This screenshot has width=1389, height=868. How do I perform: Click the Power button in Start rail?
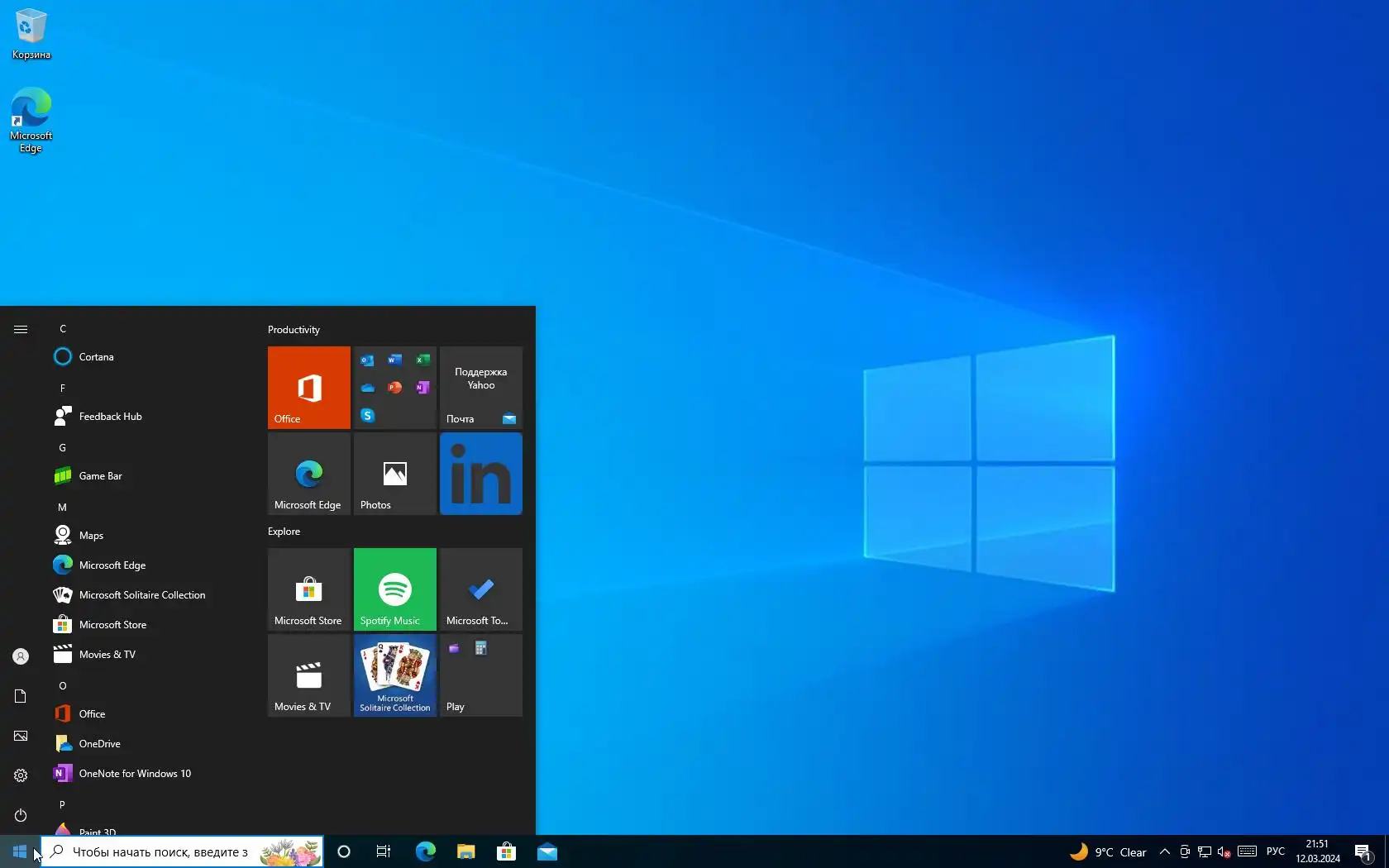21,815
